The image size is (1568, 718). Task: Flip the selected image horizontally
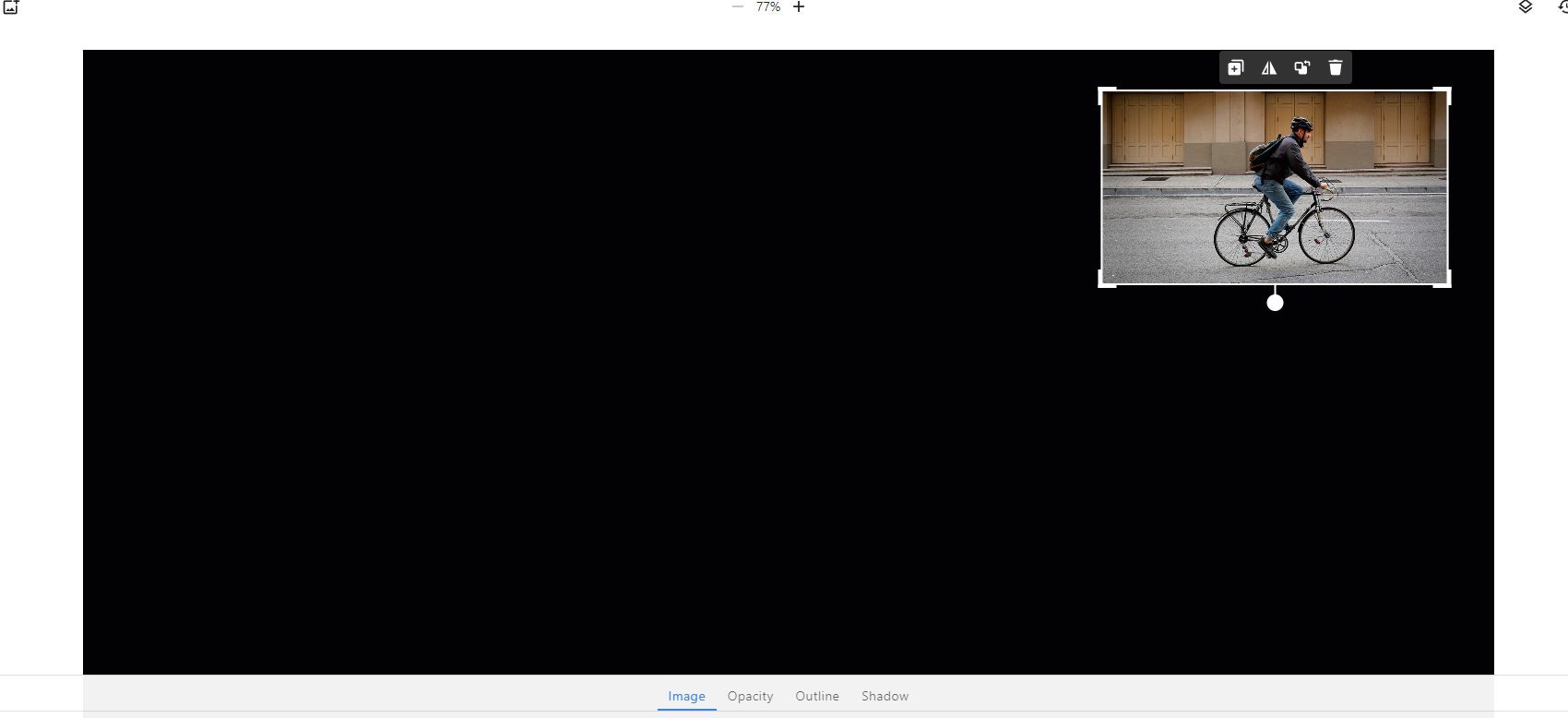[1269, 67]
